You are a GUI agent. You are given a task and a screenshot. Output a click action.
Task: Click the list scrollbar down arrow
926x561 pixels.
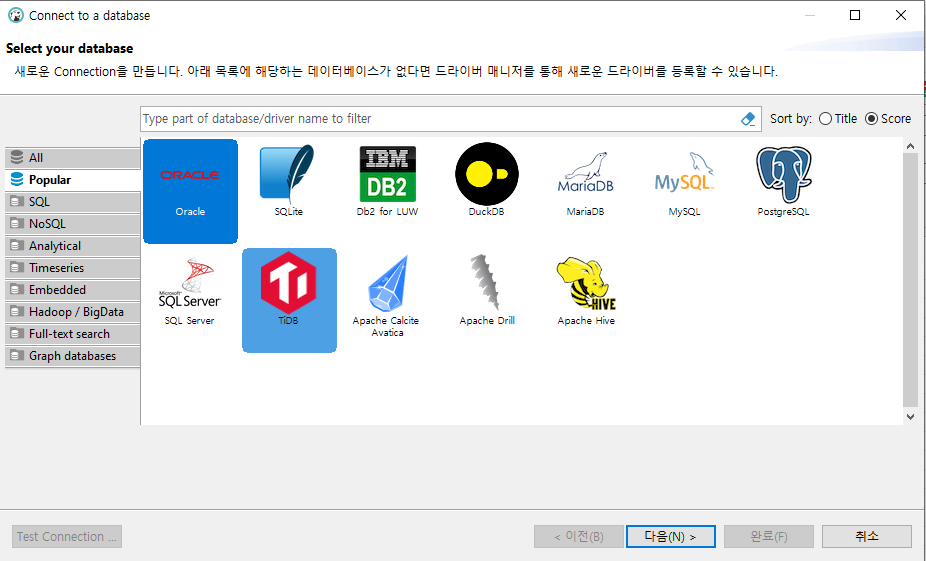(910, 416)
